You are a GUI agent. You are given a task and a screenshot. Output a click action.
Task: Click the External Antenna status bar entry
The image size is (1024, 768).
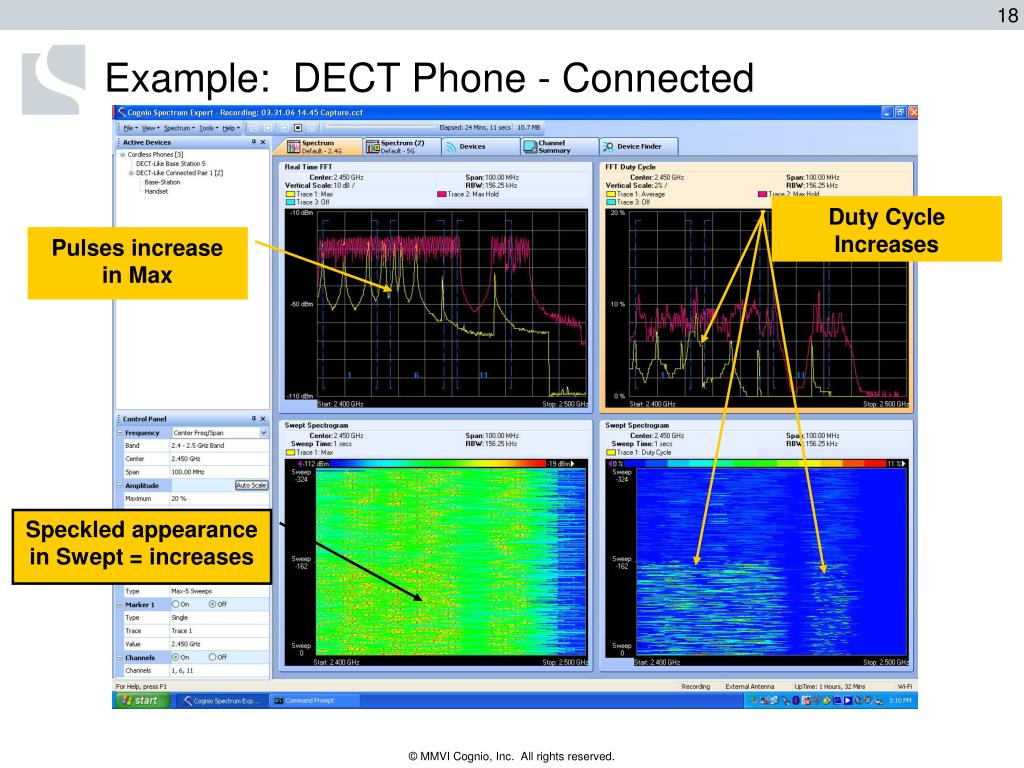(750, 686)
